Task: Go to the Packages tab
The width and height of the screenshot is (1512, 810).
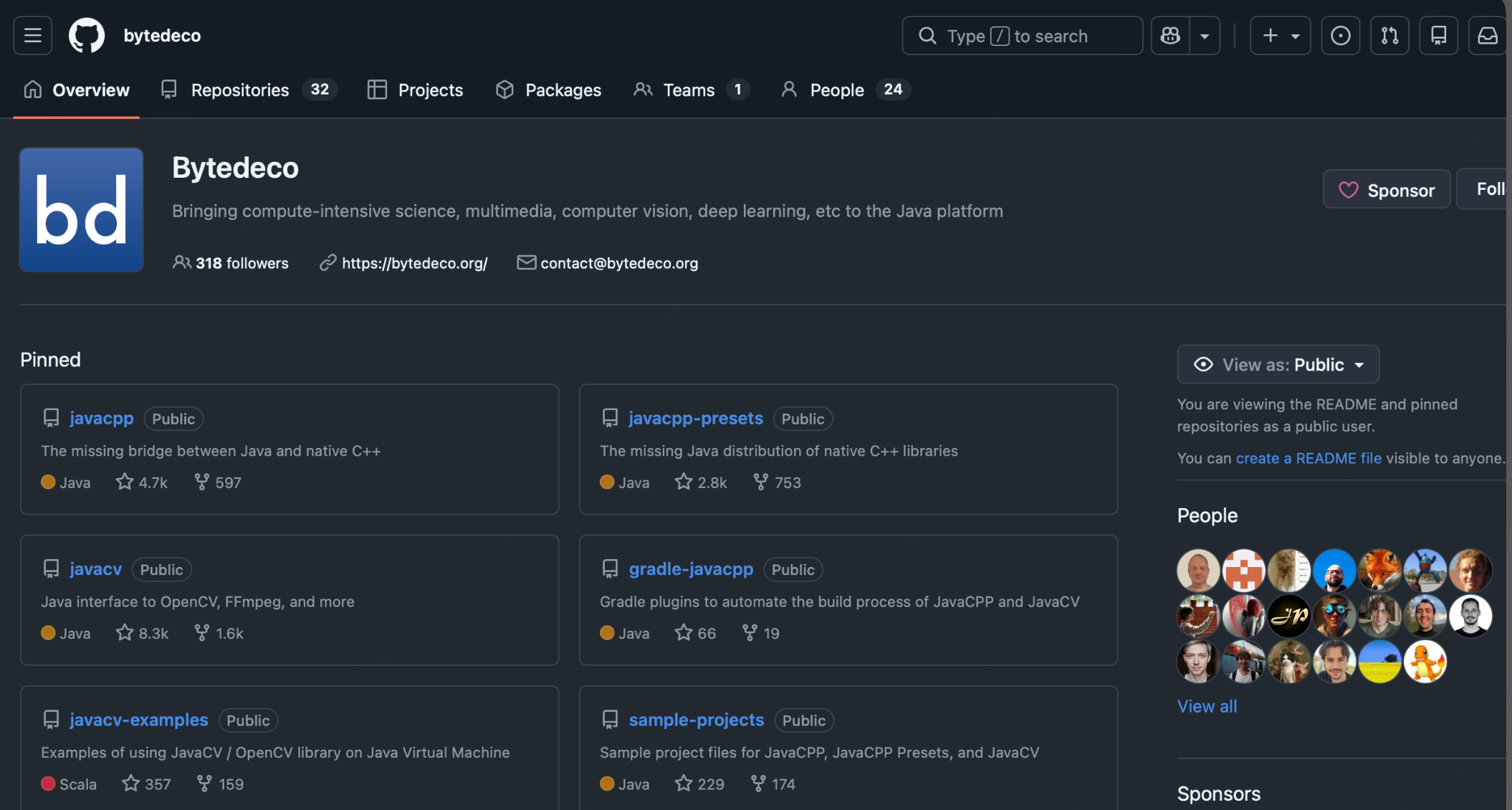Action: click(x=548, y=90)
